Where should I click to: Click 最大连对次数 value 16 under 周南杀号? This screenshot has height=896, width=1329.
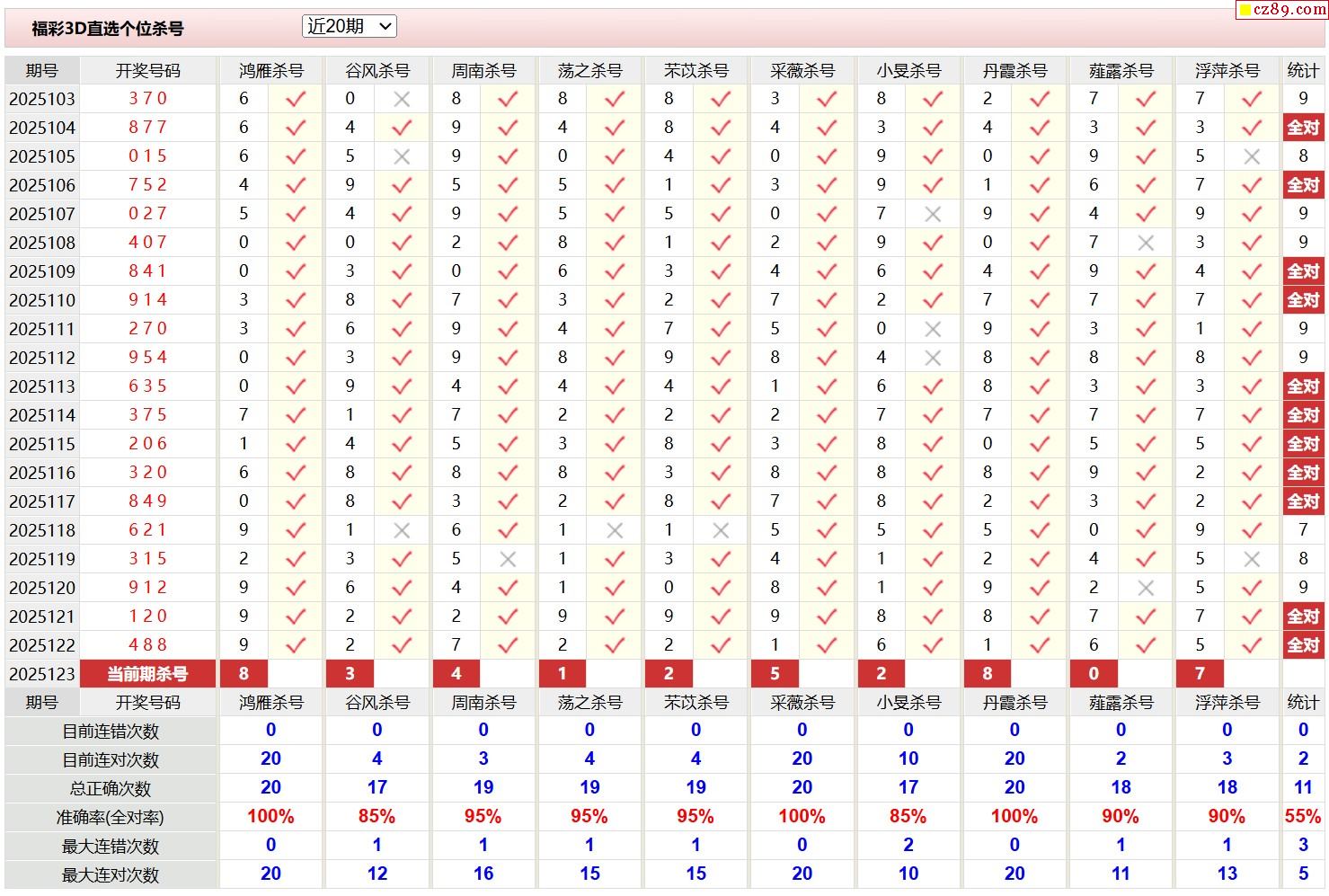click(x=483, y=874)
